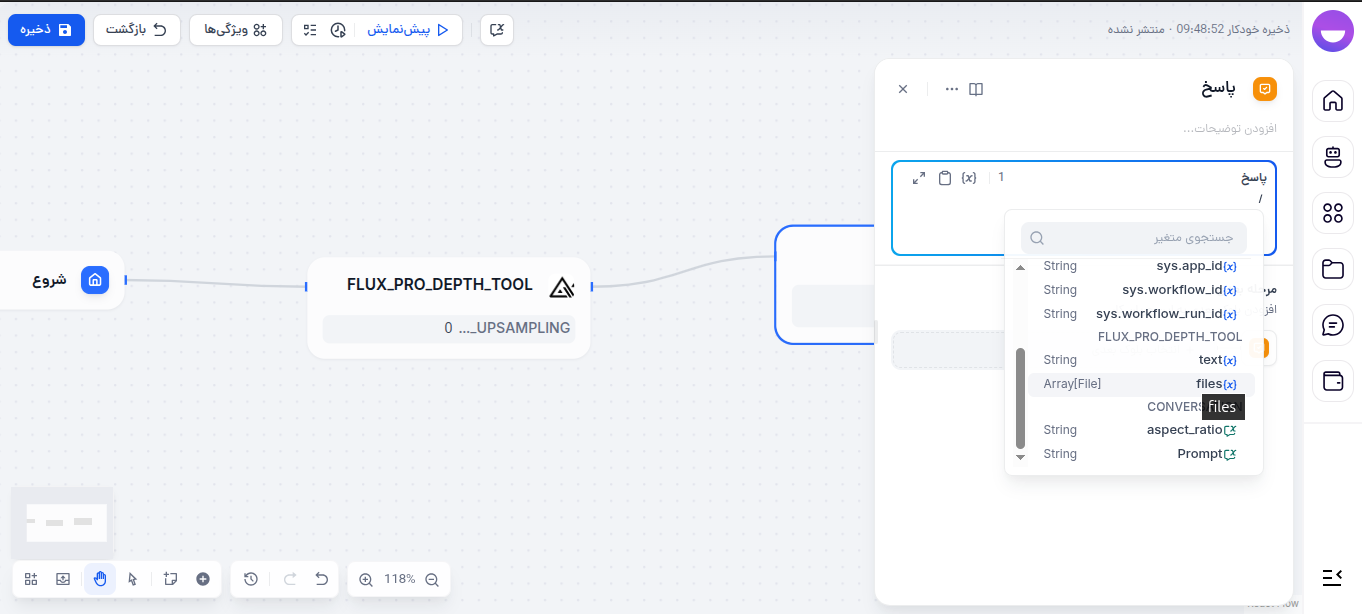The width and height of the screenshot is (1362, 614).
Task: Click the change history clock icon
Action: (251, 579)
